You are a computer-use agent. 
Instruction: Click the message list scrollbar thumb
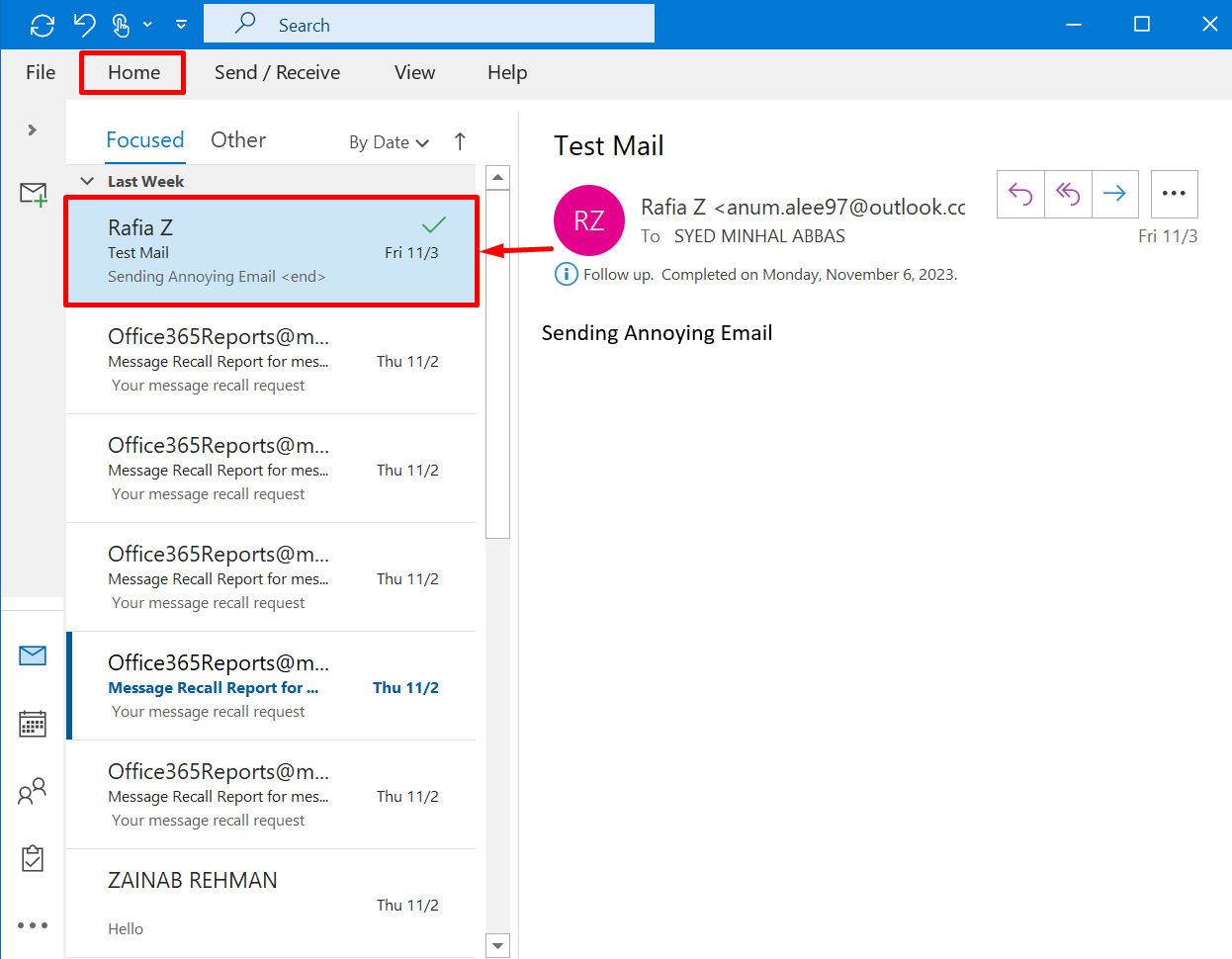(x=498, y=364)
